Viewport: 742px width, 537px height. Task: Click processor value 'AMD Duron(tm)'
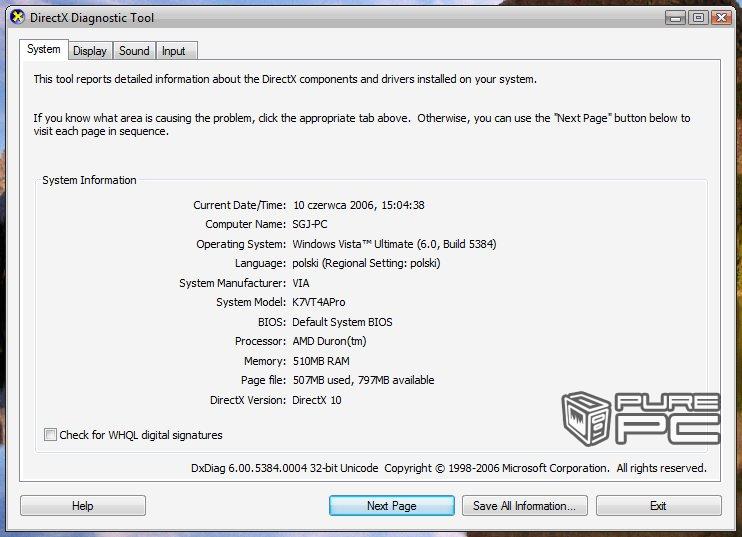click(x=329, y=341)
